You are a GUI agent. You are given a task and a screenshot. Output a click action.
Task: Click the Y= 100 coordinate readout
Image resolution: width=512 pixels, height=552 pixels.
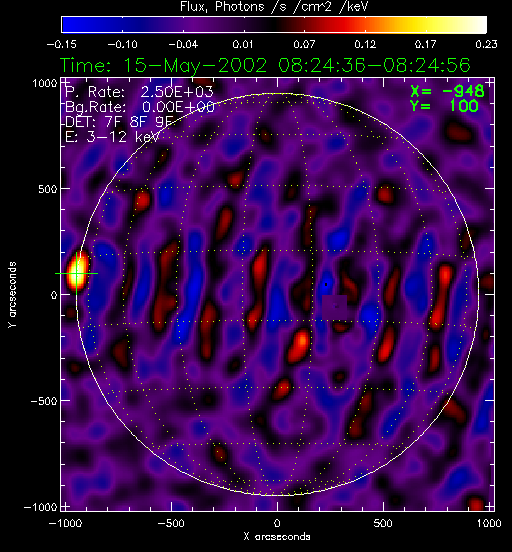tap(444, 106)
